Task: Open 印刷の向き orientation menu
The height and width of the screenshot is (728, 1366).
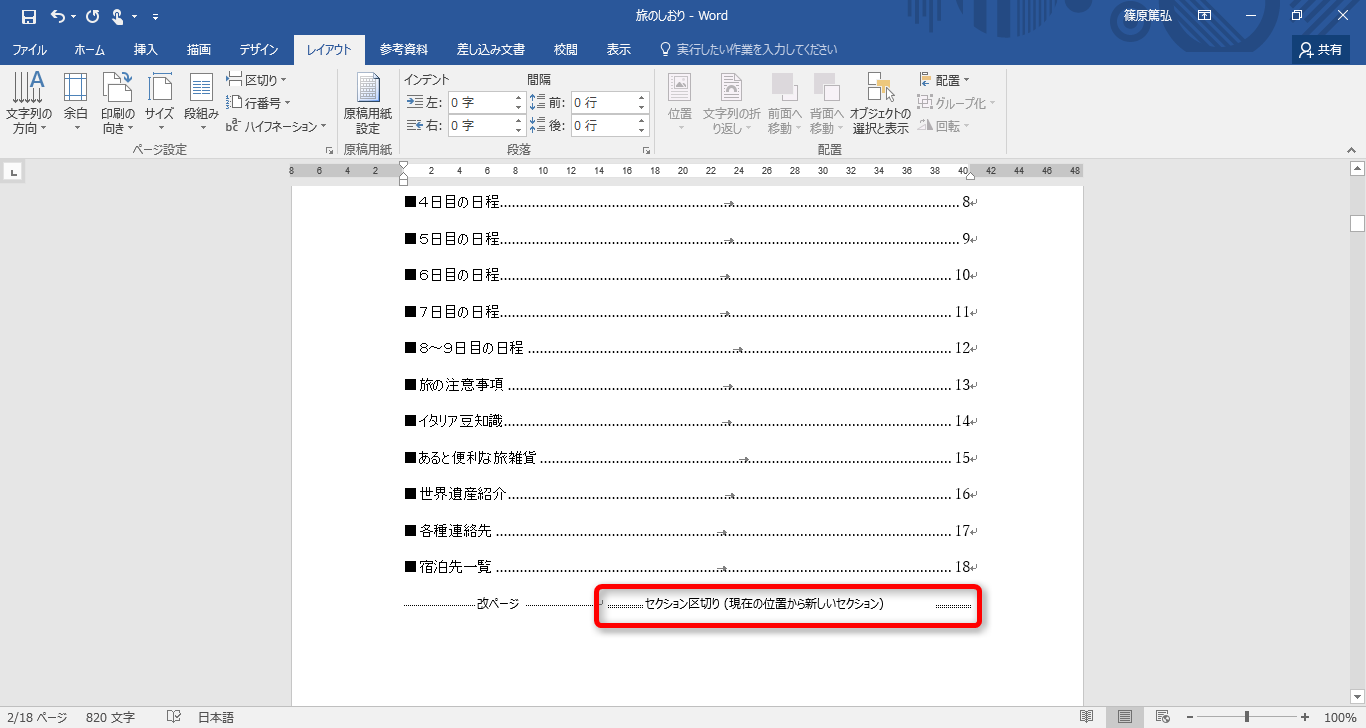Action: pos(117,104)
